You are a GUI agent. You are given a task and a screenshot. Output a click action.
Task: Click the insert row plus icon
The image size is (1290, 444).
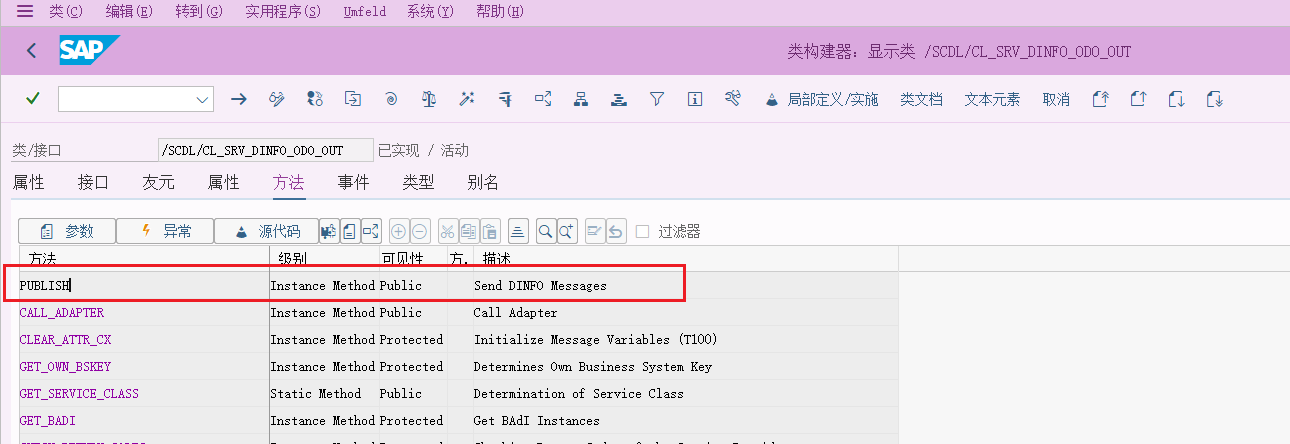[398, 231]
